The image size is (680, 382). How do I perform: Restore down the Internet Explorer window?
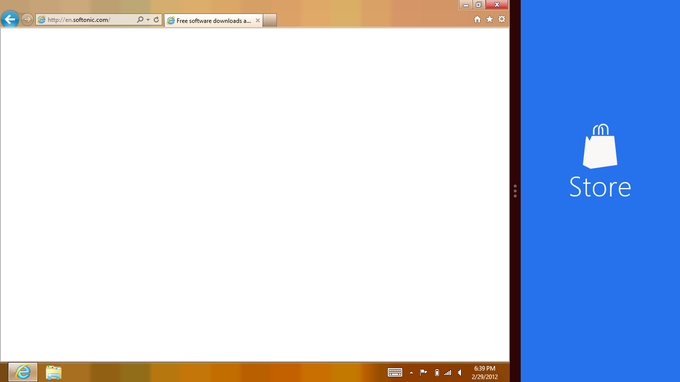478,5
